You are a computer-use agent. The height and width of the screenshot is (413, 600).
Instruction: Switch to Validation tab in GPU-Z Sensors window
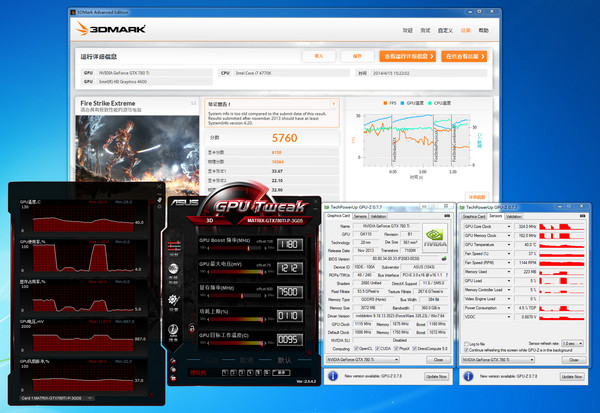point(514,216)
